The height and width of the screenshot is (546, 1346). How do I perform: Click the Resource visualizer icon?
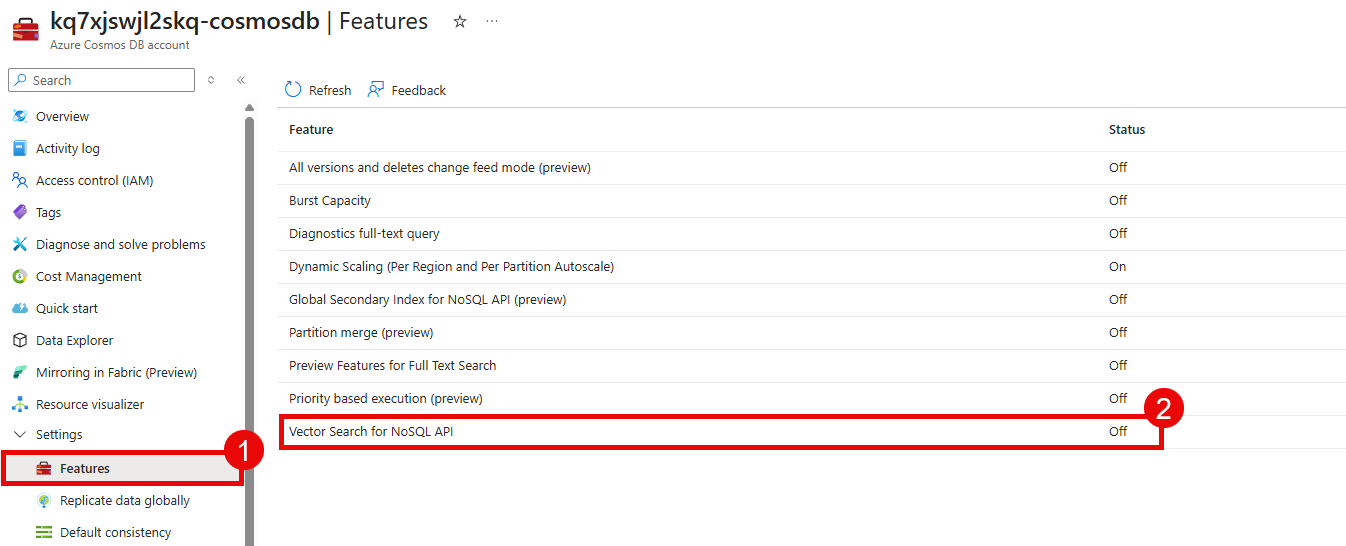19,404
